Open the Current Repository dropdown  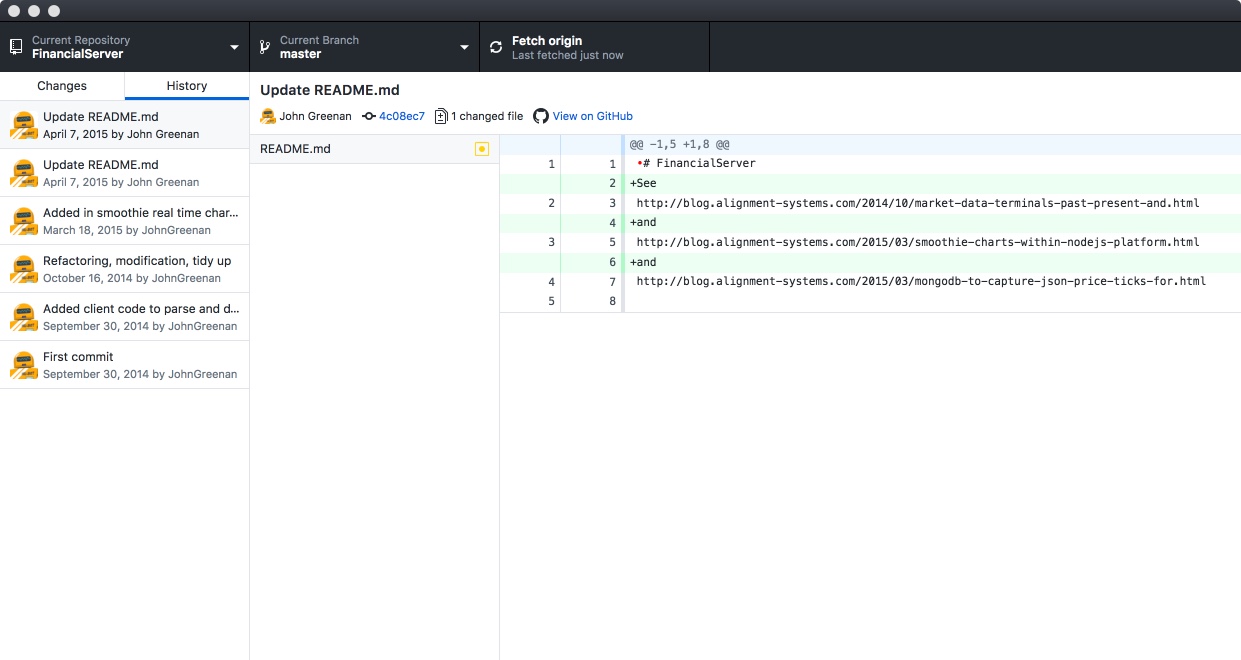124,47
